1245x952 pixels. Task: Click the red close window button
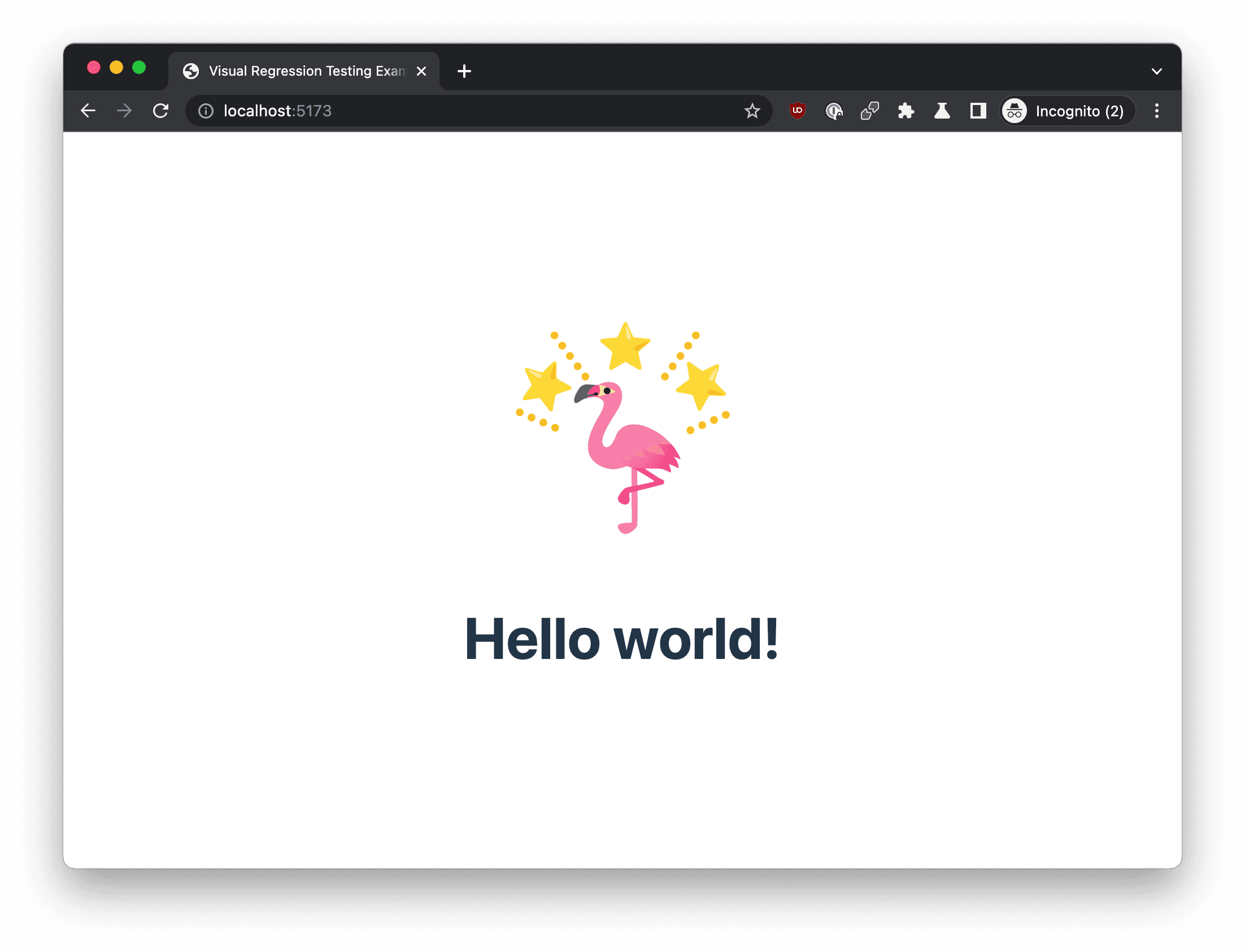click(x=94, y=67)
